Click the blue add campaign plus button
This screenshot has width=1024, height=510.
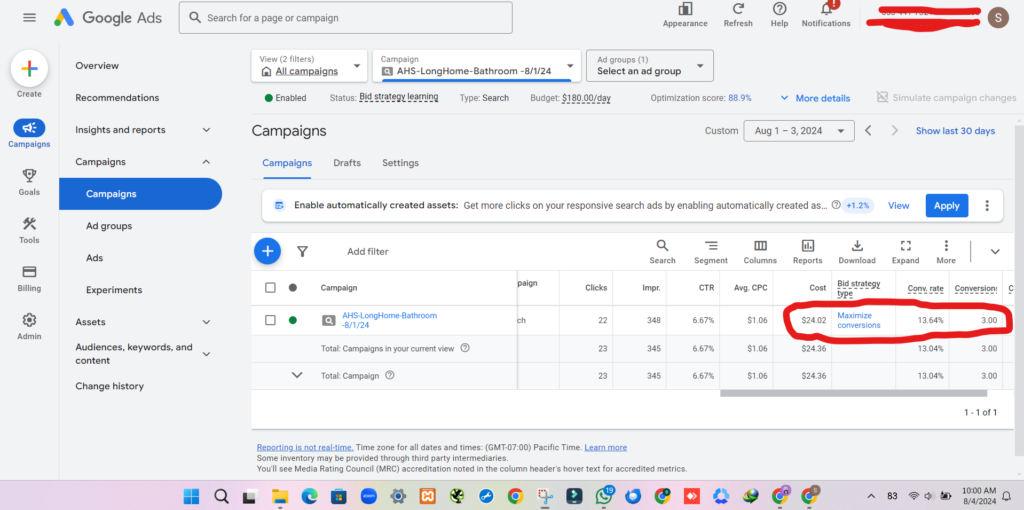(x=267, y=251)
